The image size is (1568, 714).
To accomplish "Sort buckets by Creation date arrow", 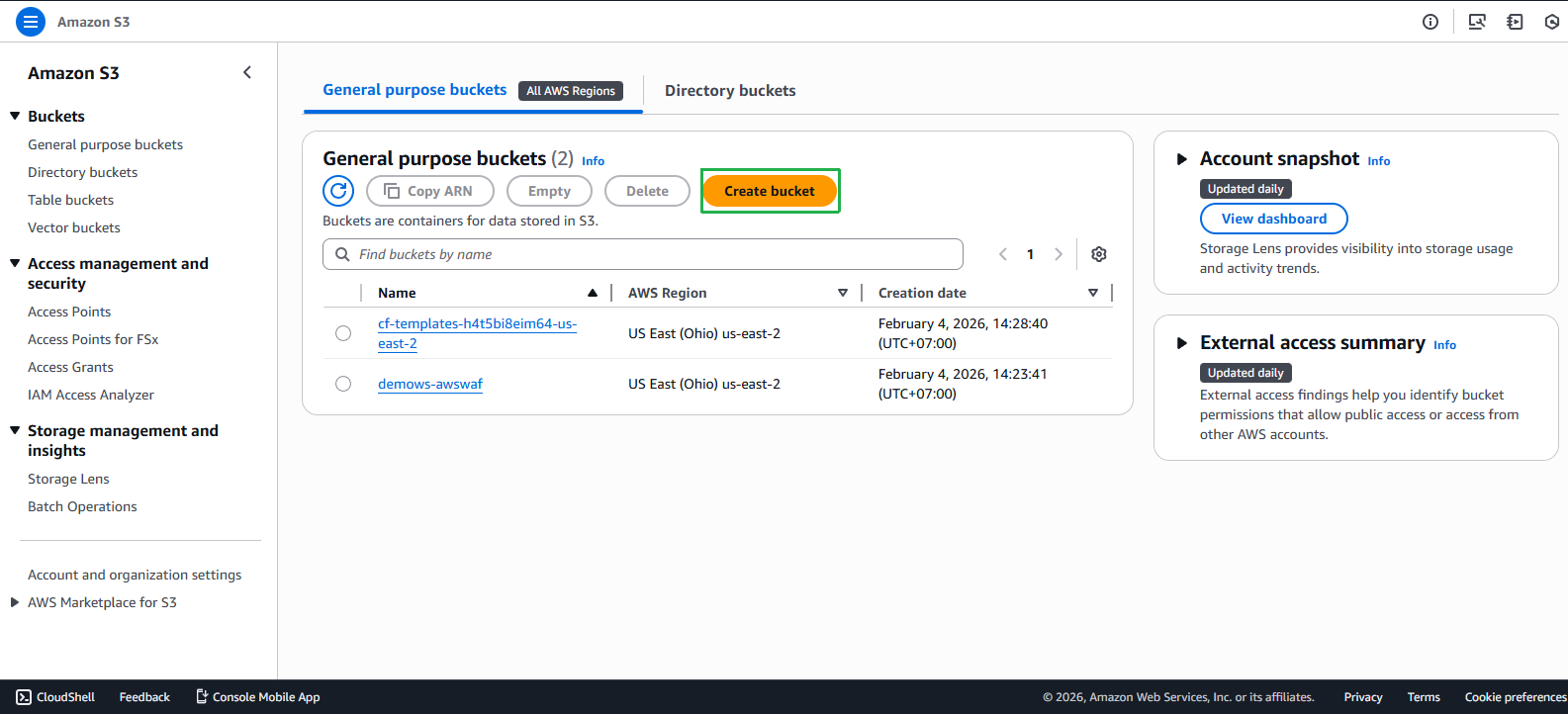I will point(1093,293).
